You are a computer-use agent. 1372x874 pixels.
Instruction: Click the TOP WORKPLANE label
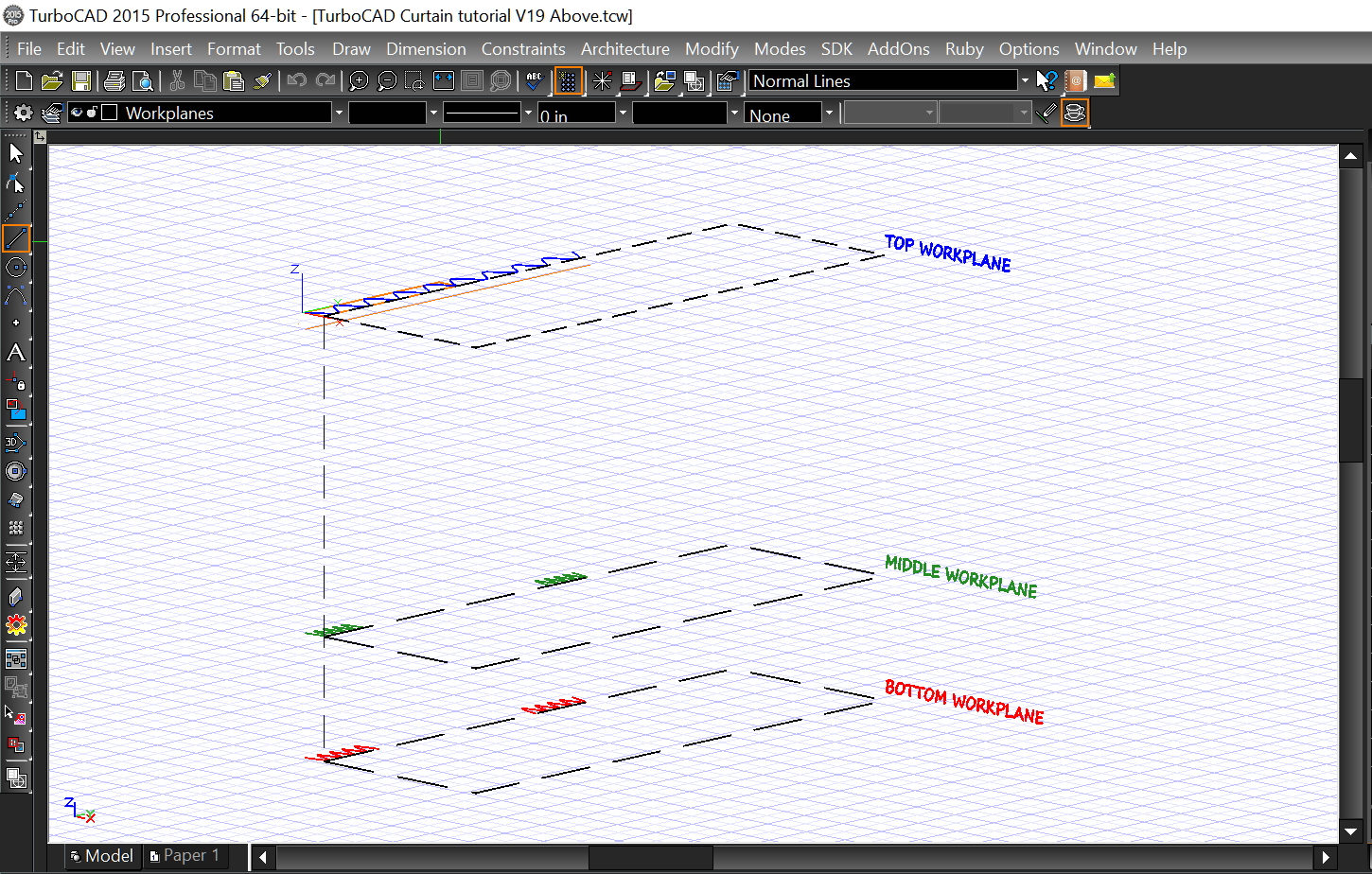[x=948, y=253]
